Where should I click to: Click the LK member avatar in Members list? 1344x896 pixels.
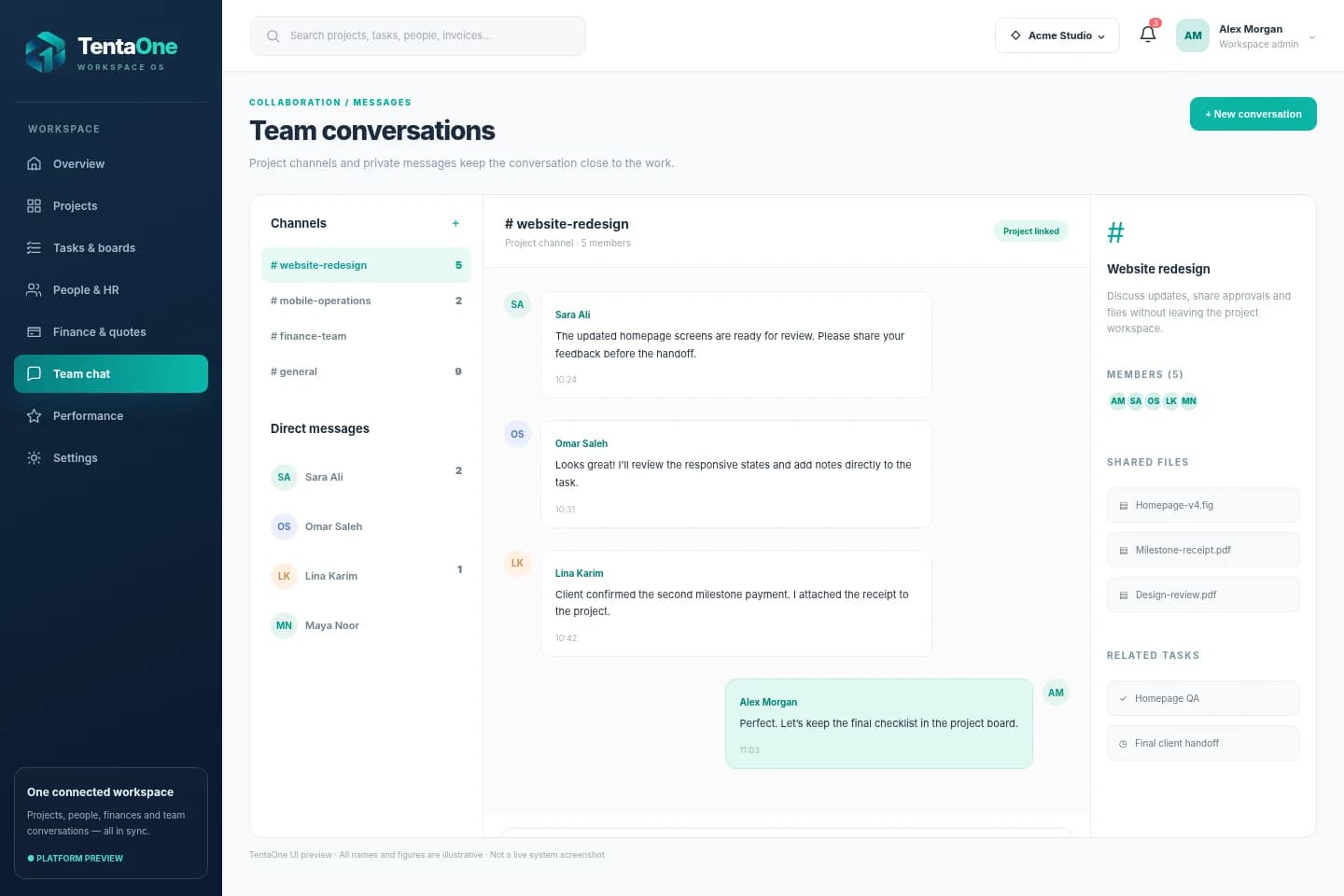1171,401
